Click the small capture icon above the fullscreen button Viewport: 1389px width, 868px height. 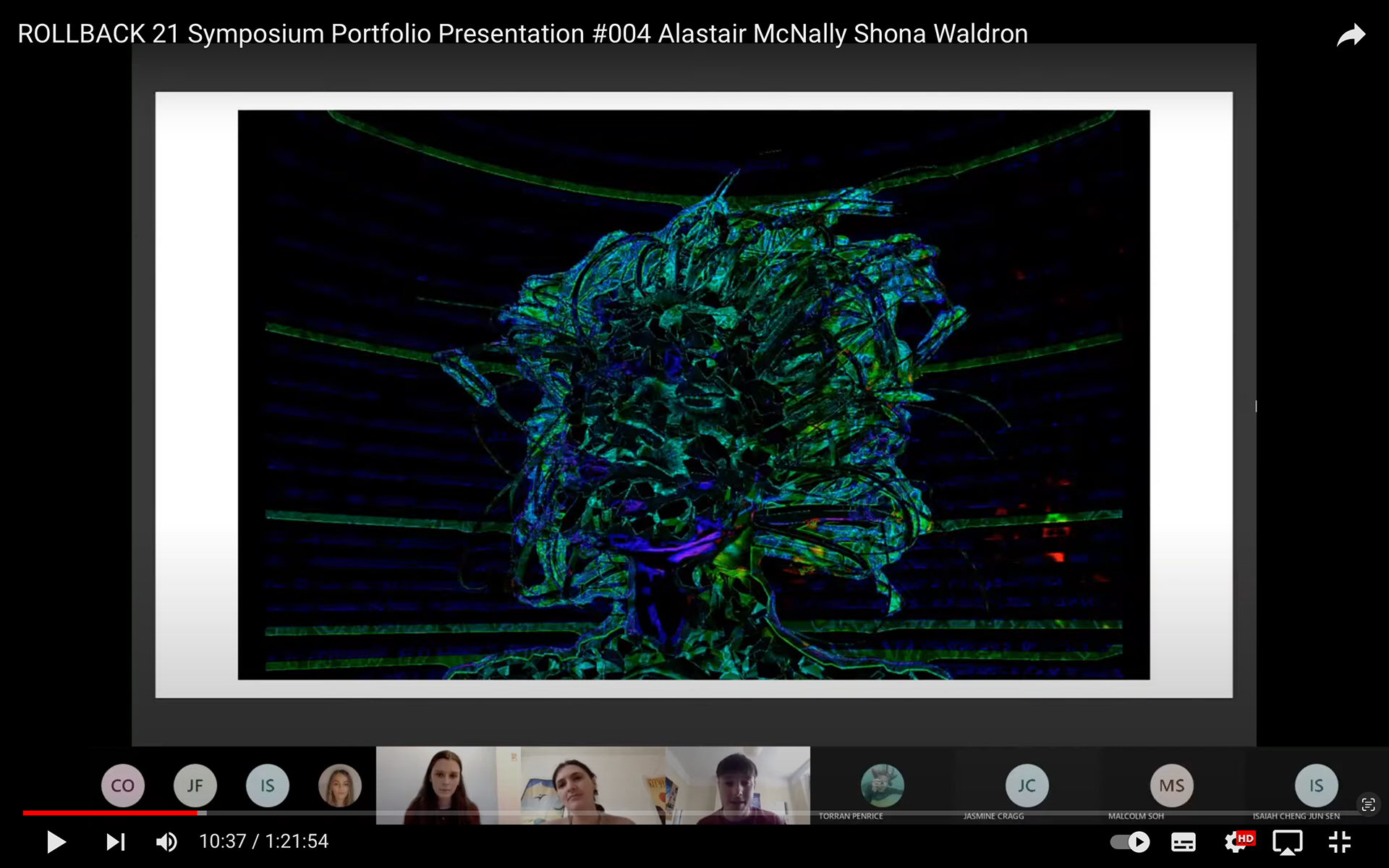[1368, 804]
